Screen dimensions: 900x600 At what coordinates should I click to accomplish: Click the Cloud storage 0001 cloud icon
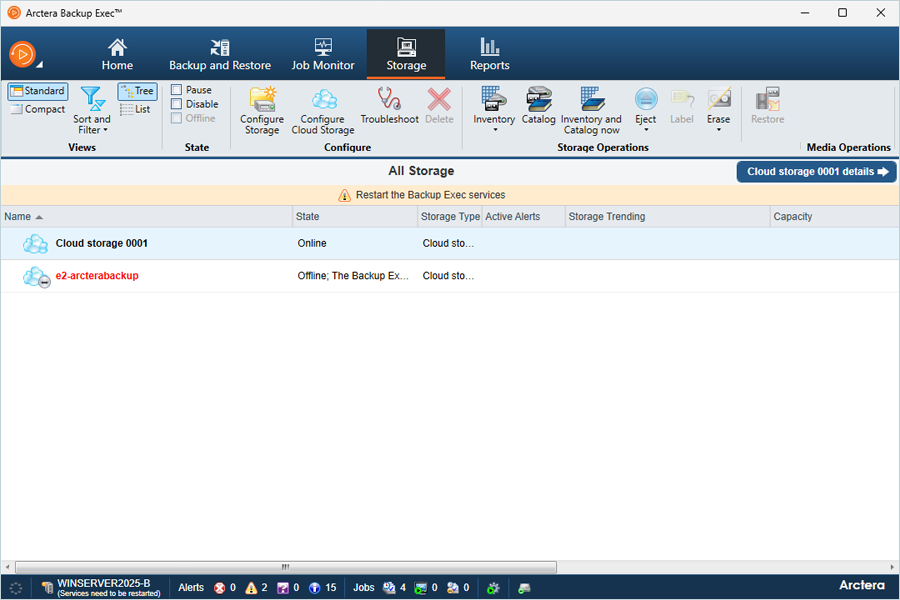tap(35, 243)
